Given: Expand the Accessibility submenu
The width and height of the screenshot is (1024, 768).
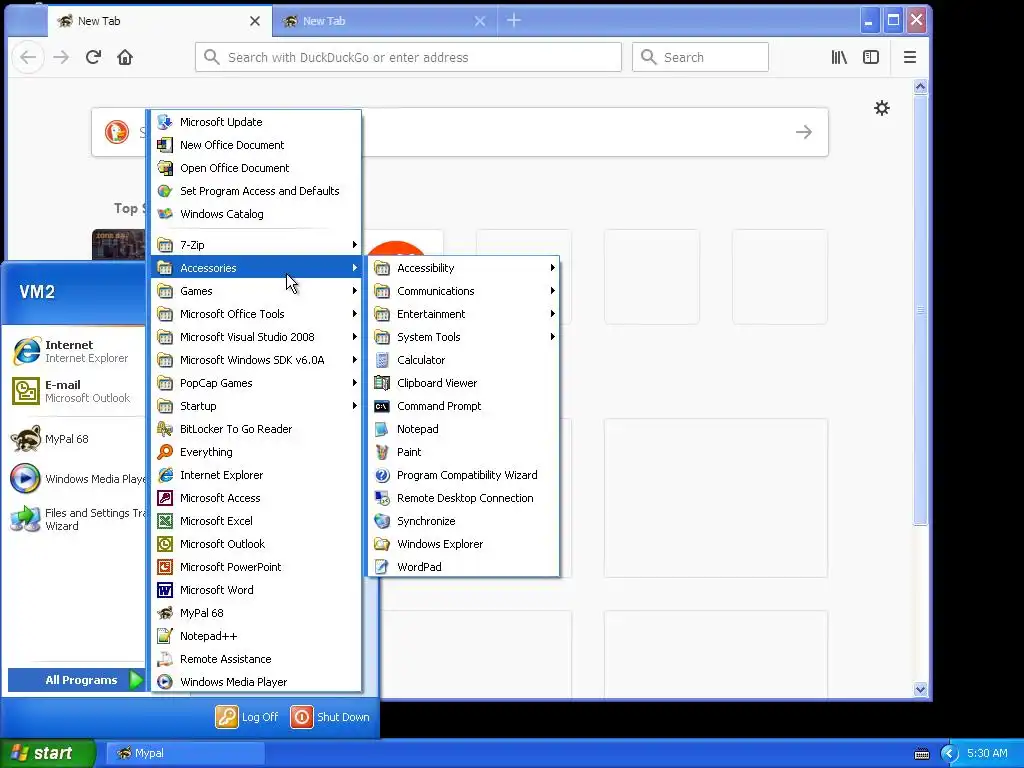Looking at the screenshot, I should pyautogui.click(x=463, y=268).
